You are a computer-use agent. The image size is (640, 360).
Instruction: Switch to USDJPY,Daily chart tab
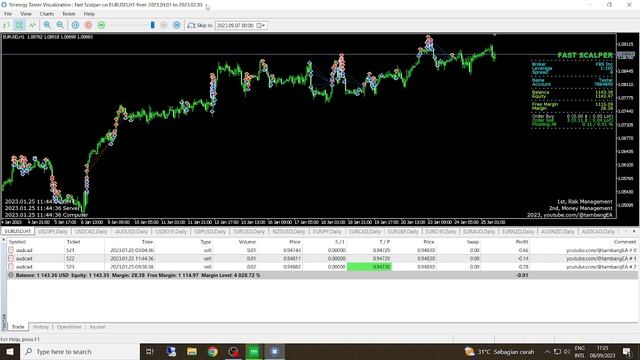(53, 231)
